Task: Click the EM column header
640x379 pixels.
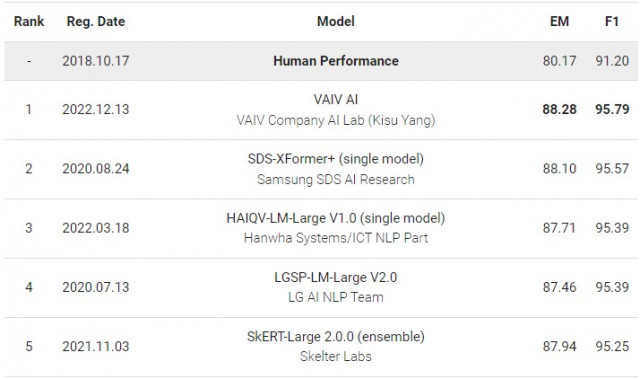Action: tap(559, 21)
